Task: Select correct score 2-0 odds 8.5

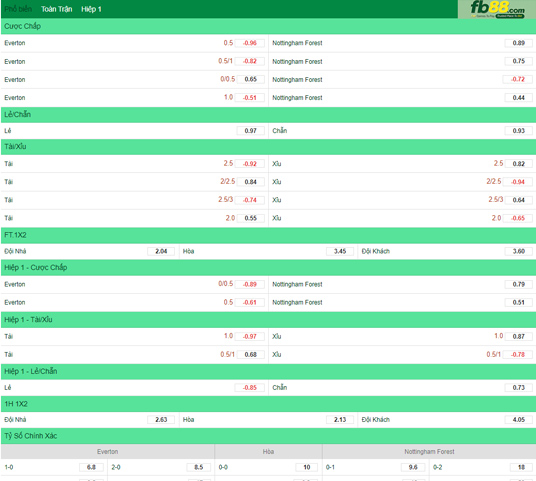Action: coord(199,467)
